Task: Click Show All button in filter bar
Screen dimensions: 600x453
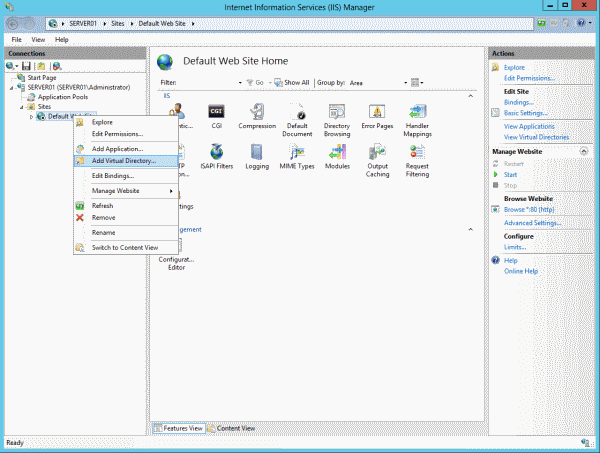Action: (x=292, y=83)
